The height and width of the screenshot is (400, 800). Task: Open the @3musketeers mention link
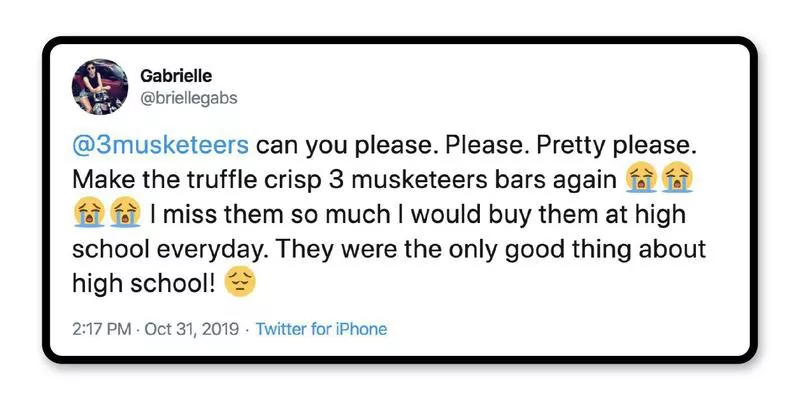160,146
